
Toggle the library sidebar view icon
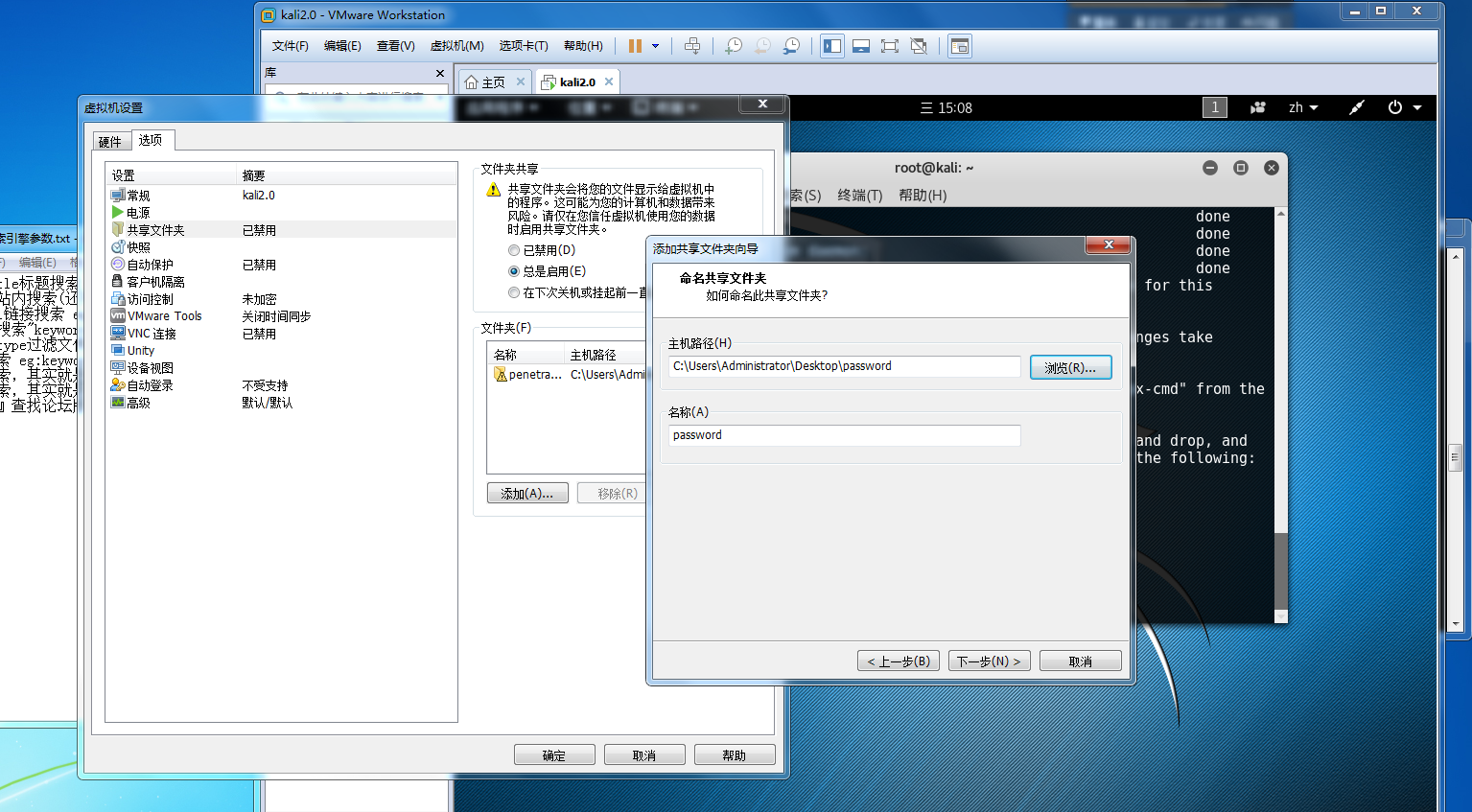tap(832, 46)
